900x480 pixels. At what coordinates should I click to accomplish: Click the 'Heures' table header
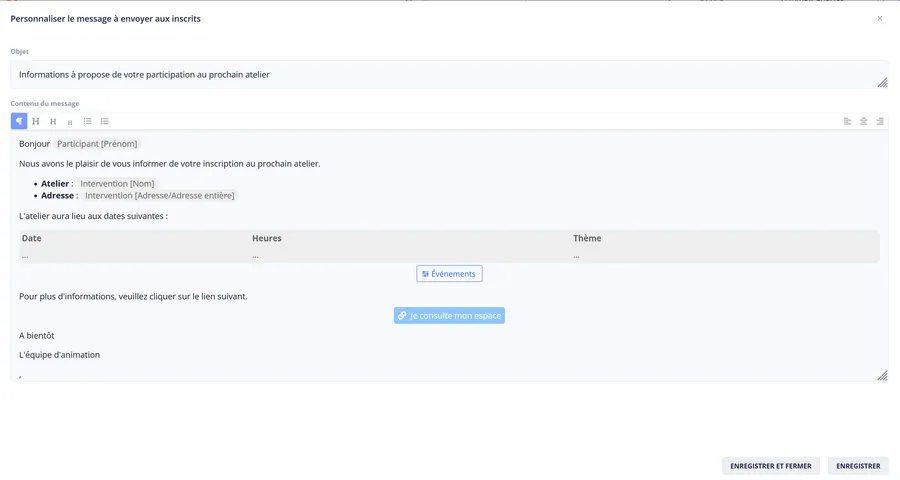click(267, 238)
